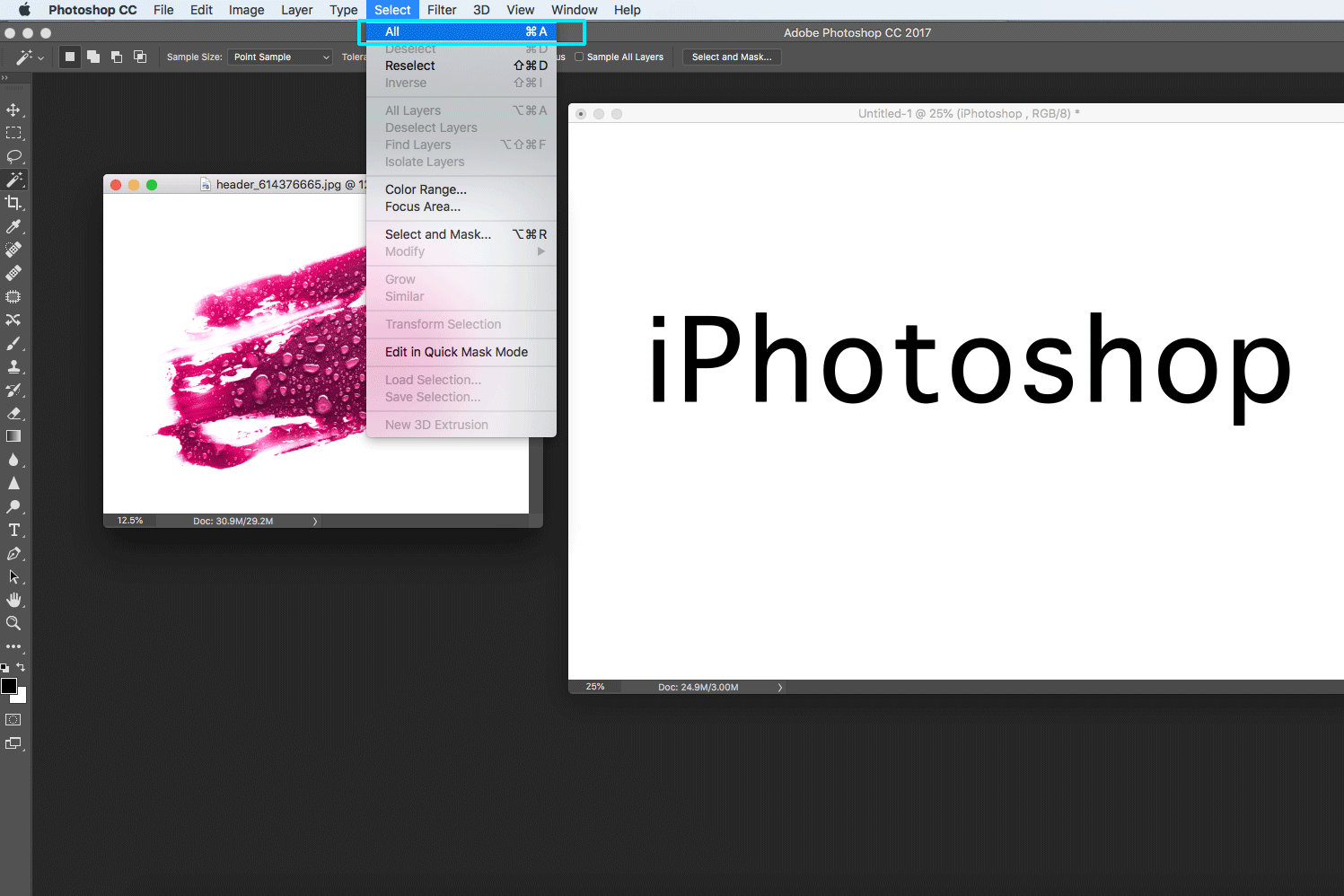Select the History Brush tool
The height and width of the screenshot is (896, 1344).
(x=13, y=390)
